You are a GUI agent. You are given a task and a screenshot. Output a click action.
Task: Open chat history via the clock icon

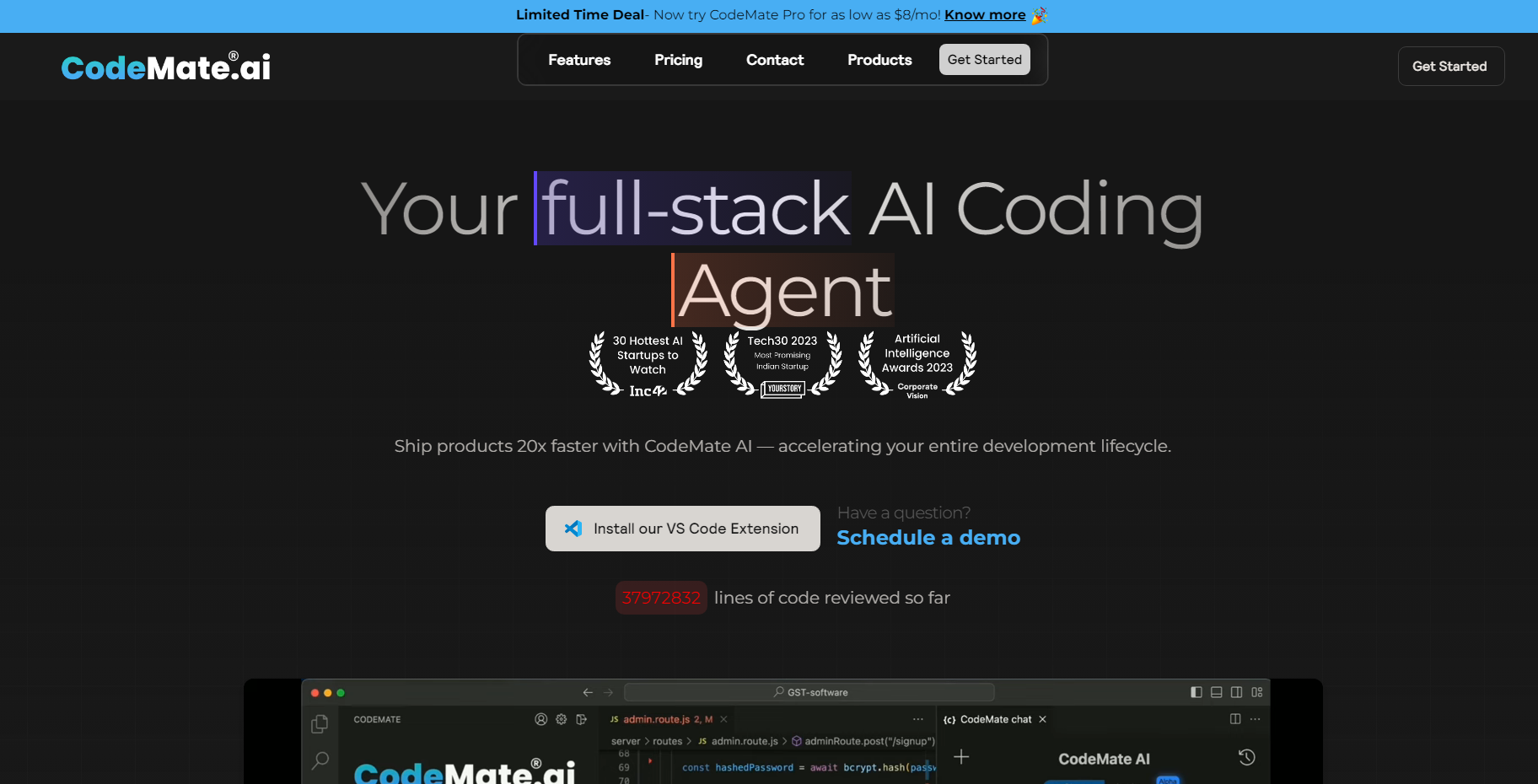point(1246,759)
